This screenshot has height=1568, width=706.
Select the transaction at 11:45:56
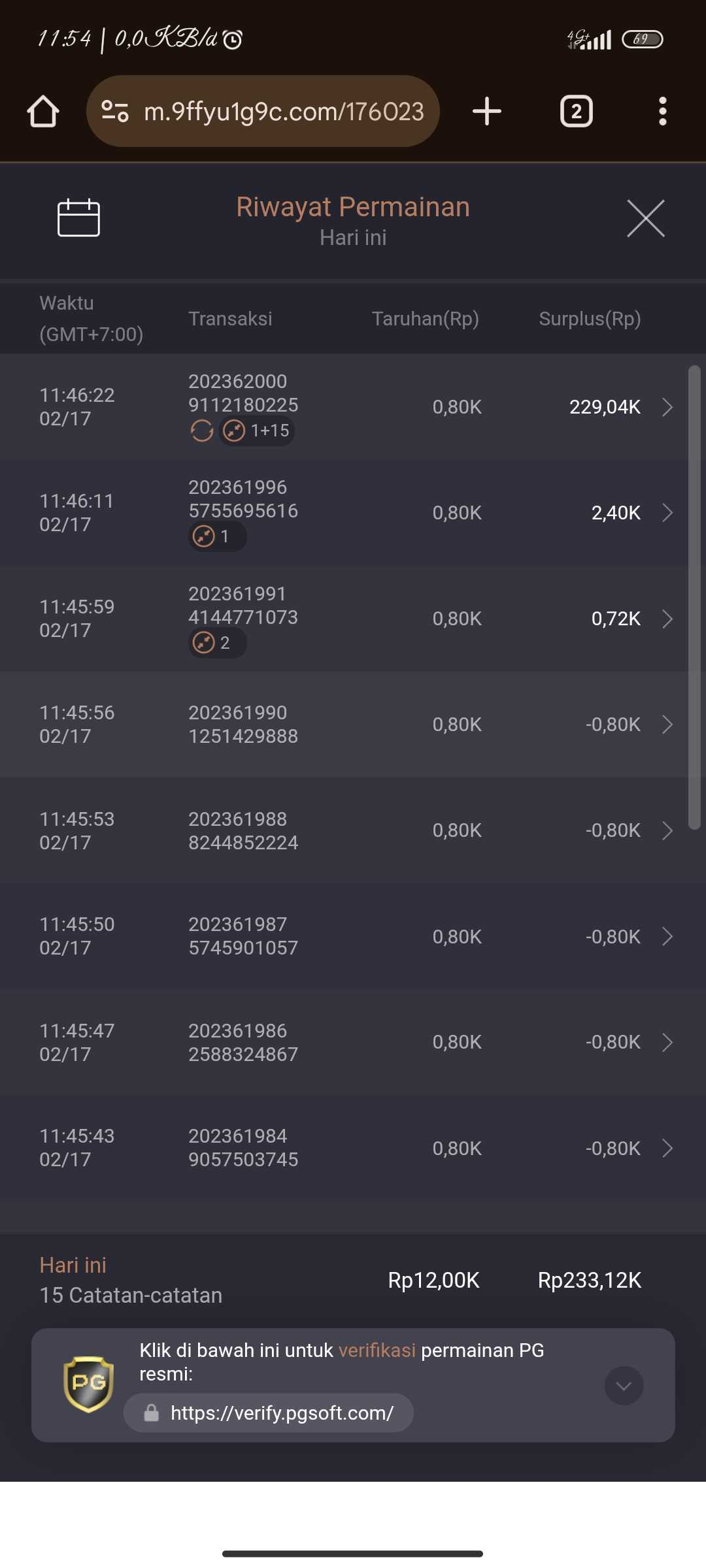(x=353, y=725)
